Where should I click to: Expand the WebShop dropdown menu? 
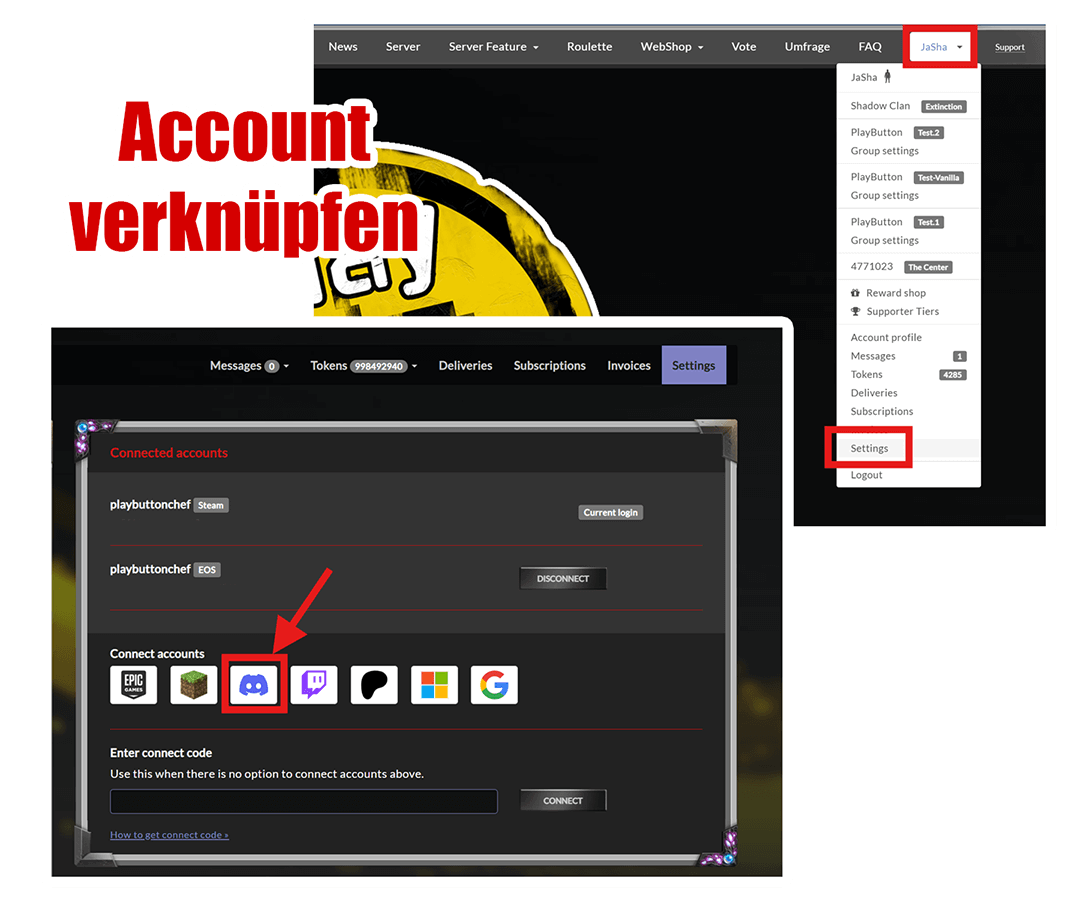(671, 47)
